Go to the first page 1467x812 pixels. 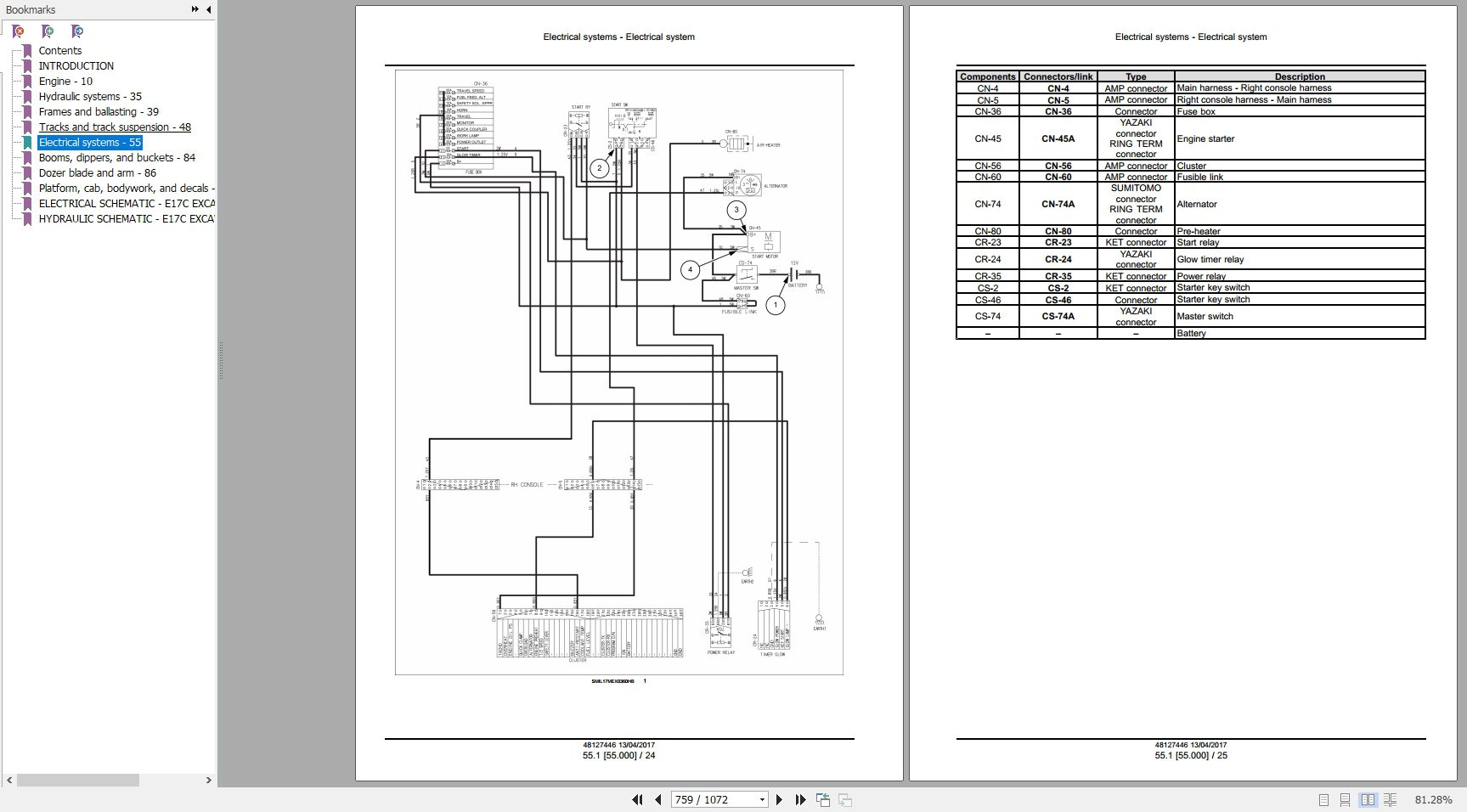pos(638,799)
